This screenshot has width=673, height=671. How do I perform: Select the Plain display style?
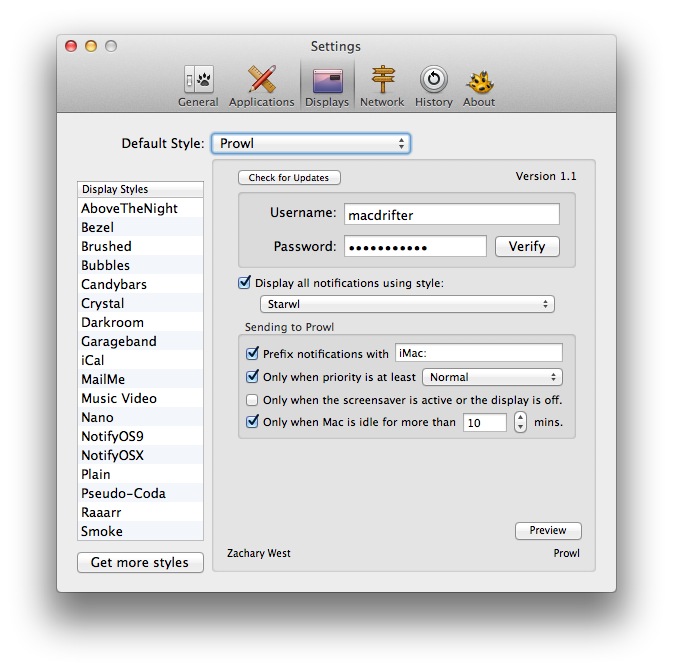point(140,474)
